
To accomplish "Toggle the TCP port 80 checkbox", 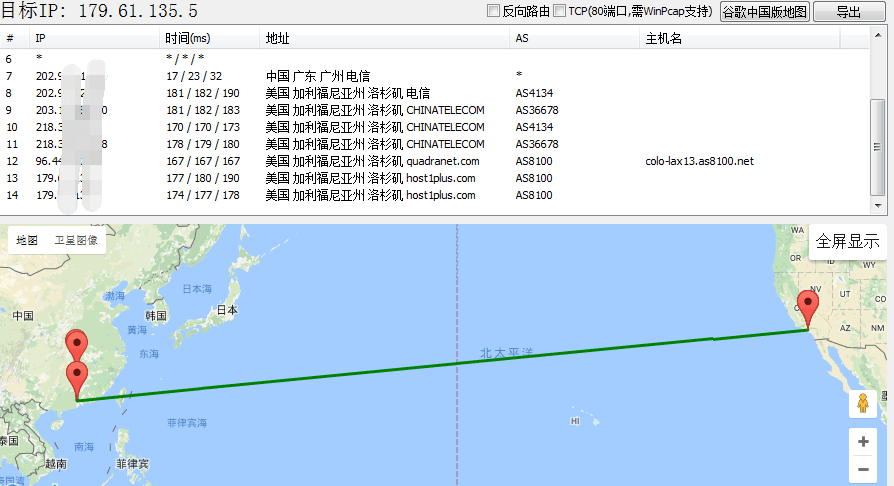I will [x=559, y=12].
